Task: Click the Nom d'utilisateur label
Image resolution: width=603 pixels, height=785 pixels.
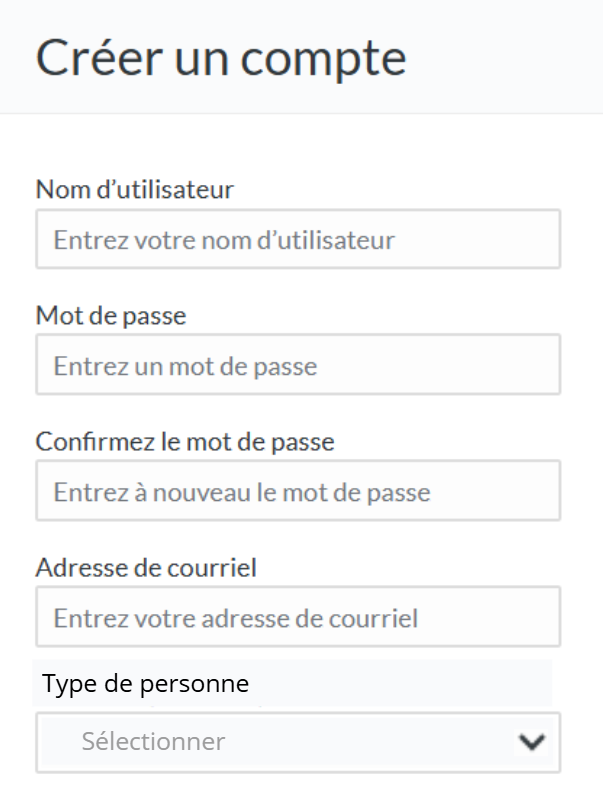Action: (135, 188)
